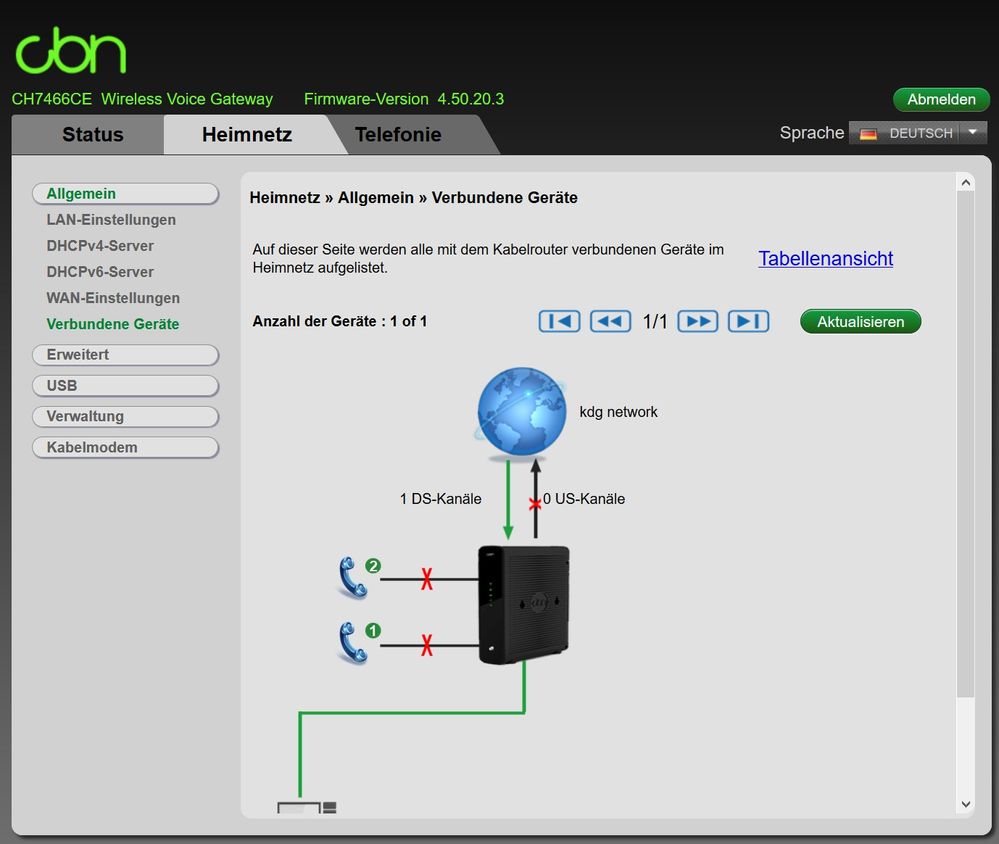This screenshot has width=999, height=844.
Task: Click the '1 DS-Kanäle' label
Action: pyautogui.click(x=440, y=499)
